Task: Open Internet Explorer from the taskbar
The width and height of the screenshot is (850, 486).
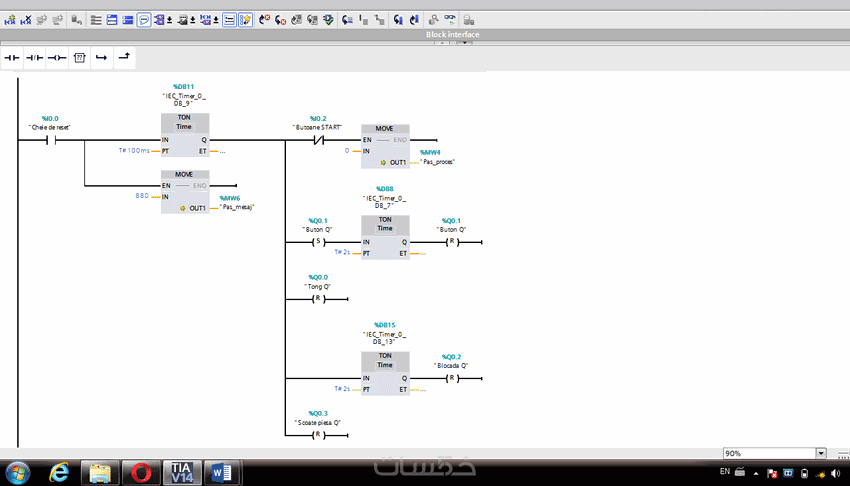Action: point(59,473)
